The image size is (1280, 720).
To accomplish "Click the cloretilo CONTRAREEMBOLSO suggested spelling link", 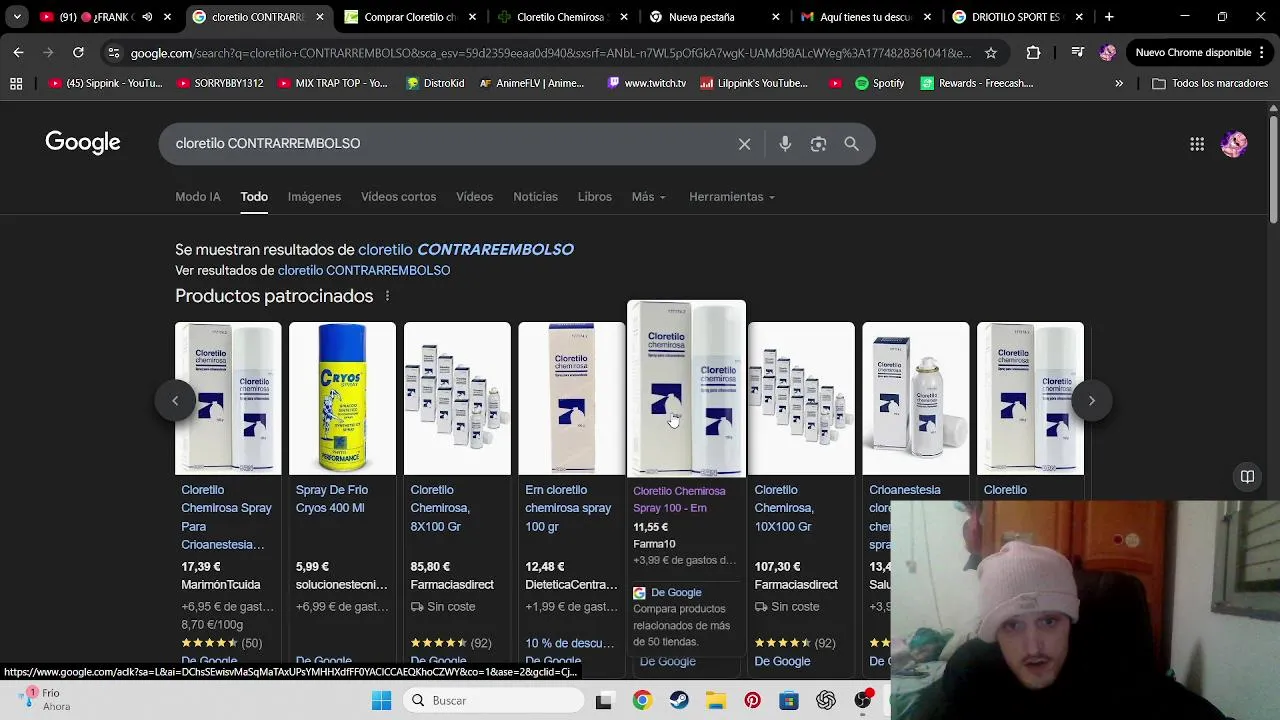I will click(x=466, y=250).
